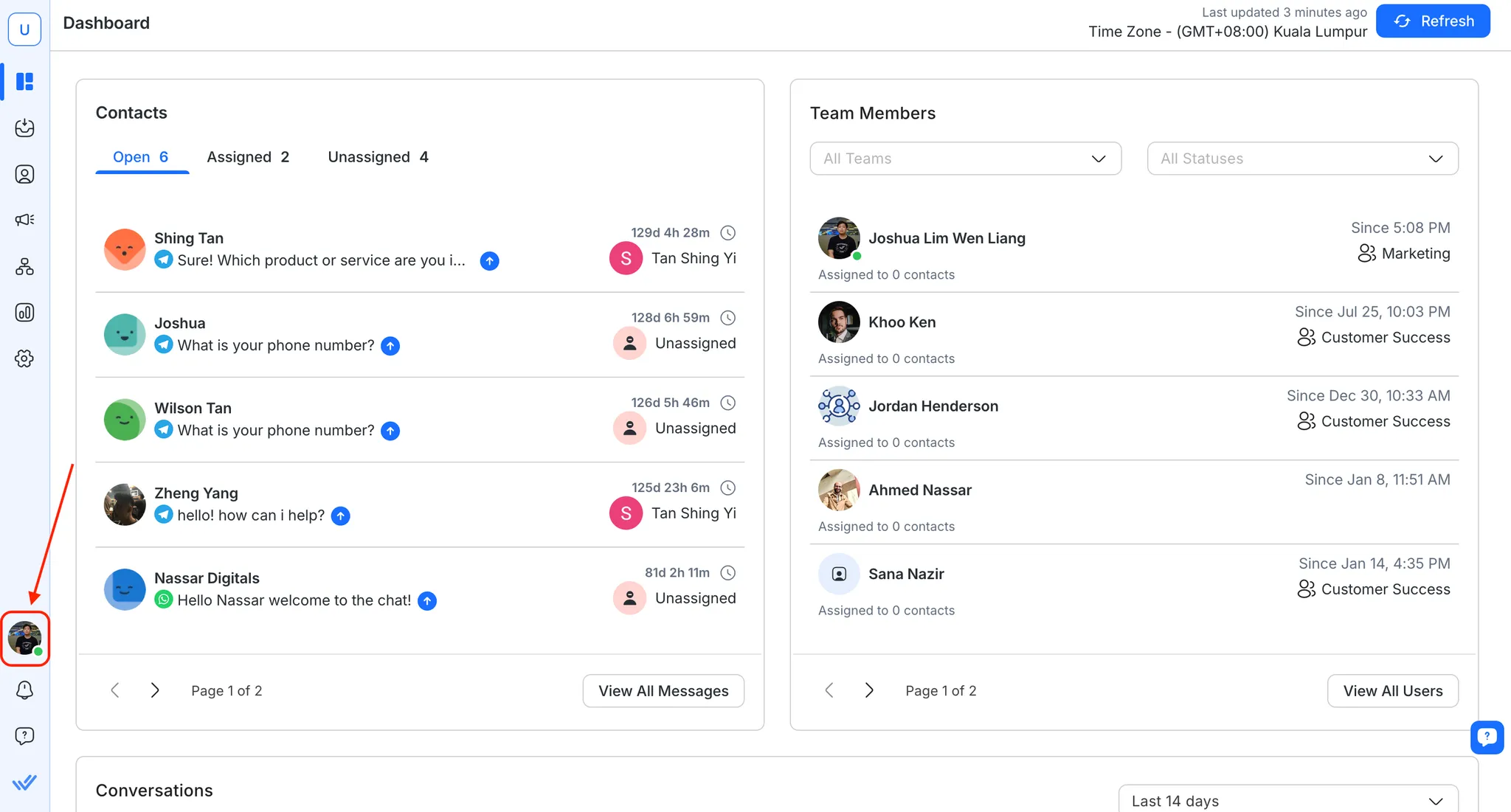Open the Broadcasts megaphone icon
Image resolution: width=1511 pixels, height=812 pixels.
pyautogui.click(x=24, y=220)
